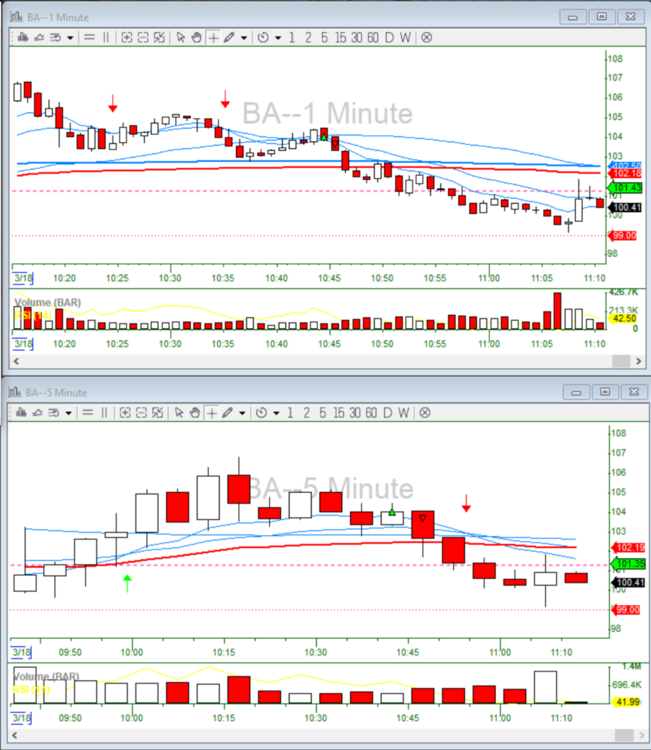Screen dimensions: 651x750
Task: Set 5 Minute chart to Weekly interval
Action: click(x=405, y=412)
